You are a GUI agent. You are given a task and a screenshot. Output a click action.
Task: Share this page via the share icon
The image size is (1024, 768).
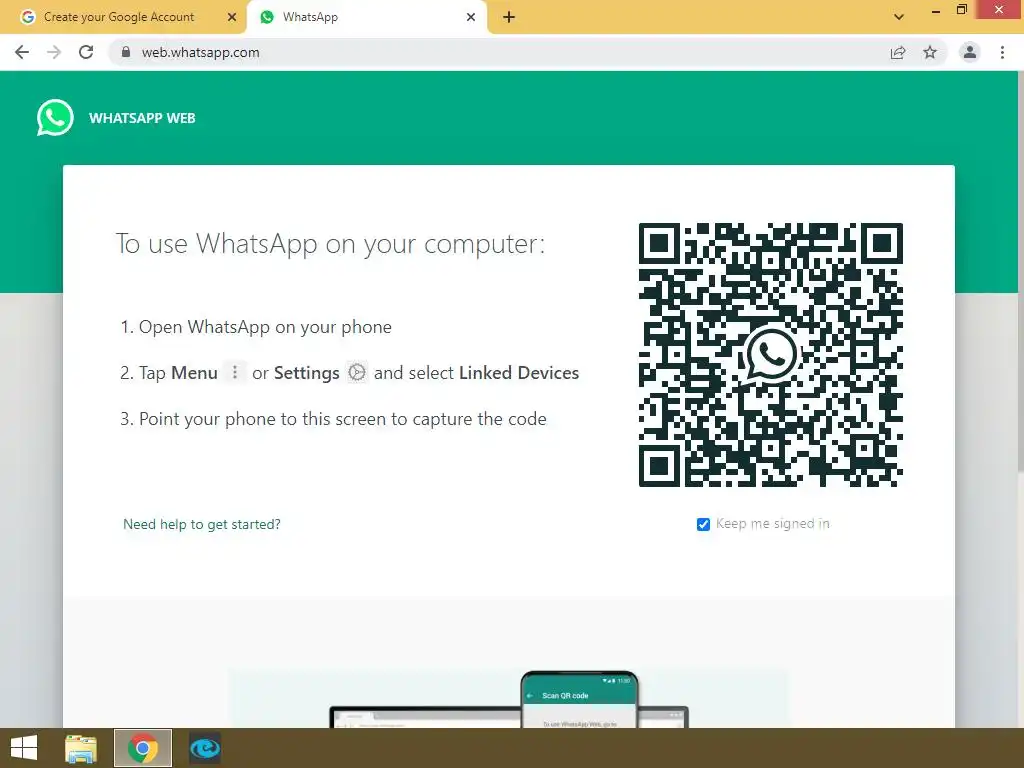pyautogui.click(x=898, y=52)
